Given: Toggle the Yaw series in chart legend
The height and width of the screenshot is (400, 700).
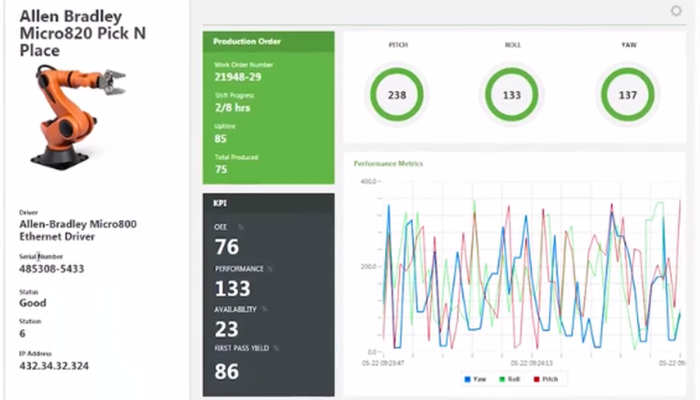Looking at the screenshot, I should click(474, 380).
